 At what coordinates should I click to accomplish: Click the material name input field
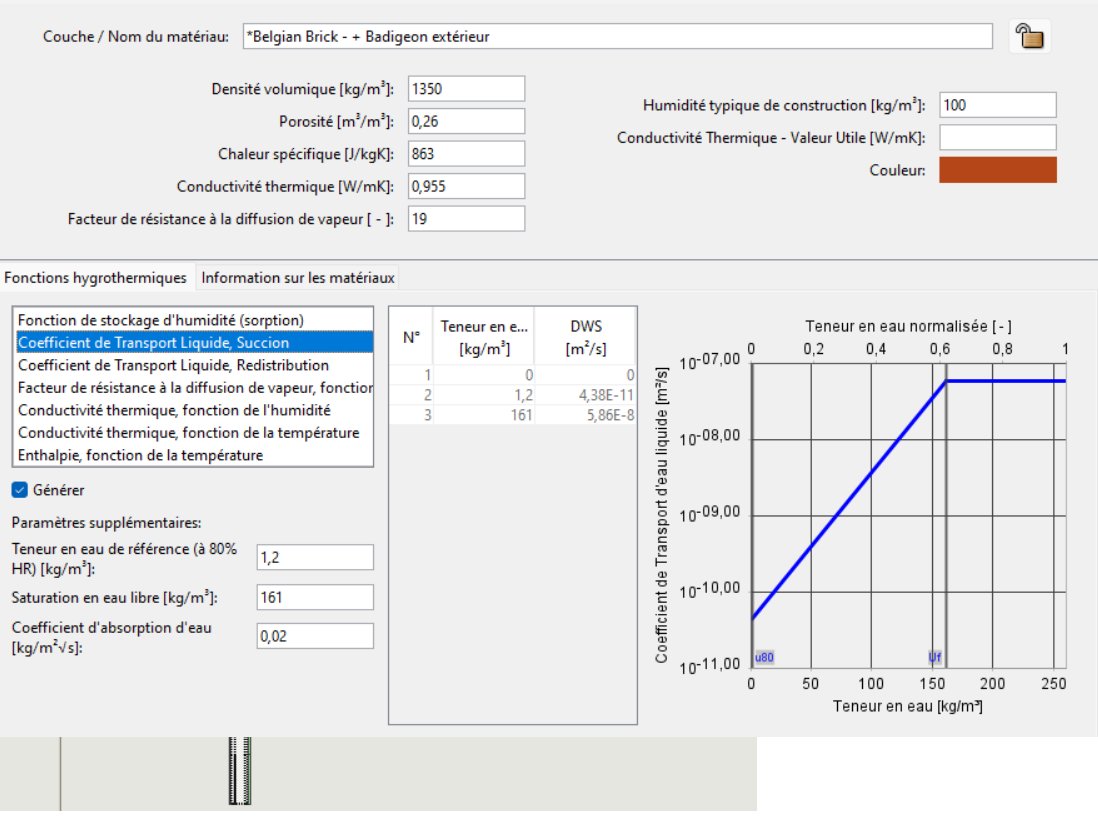click(x=617, y=37)
